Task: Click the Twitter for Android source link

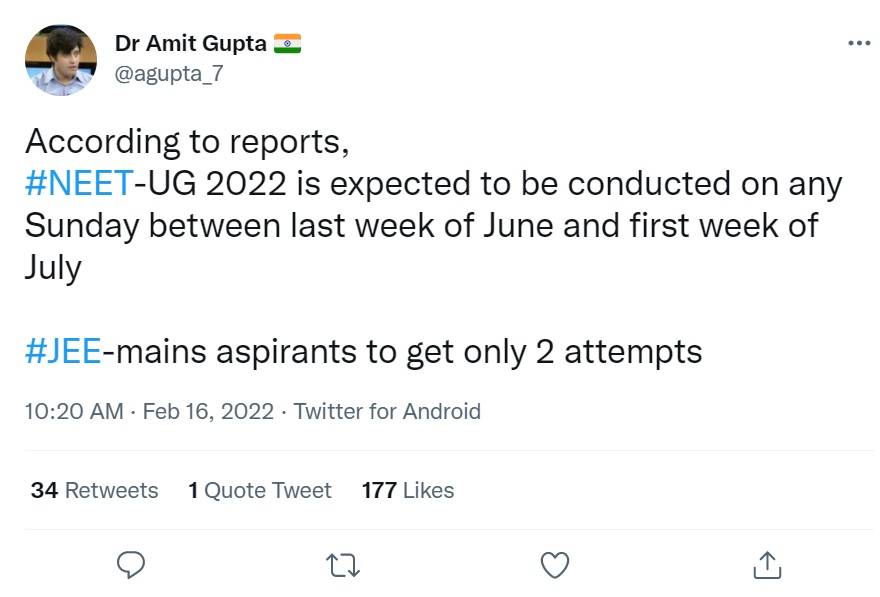Action: (387, 411)
